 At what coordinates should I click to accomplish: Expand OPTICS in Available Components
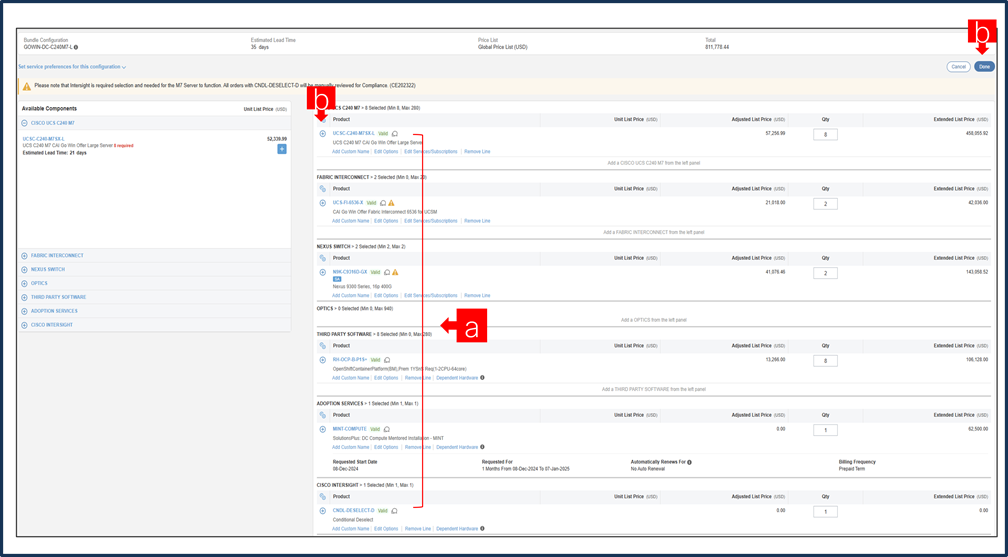pos(24,283)
